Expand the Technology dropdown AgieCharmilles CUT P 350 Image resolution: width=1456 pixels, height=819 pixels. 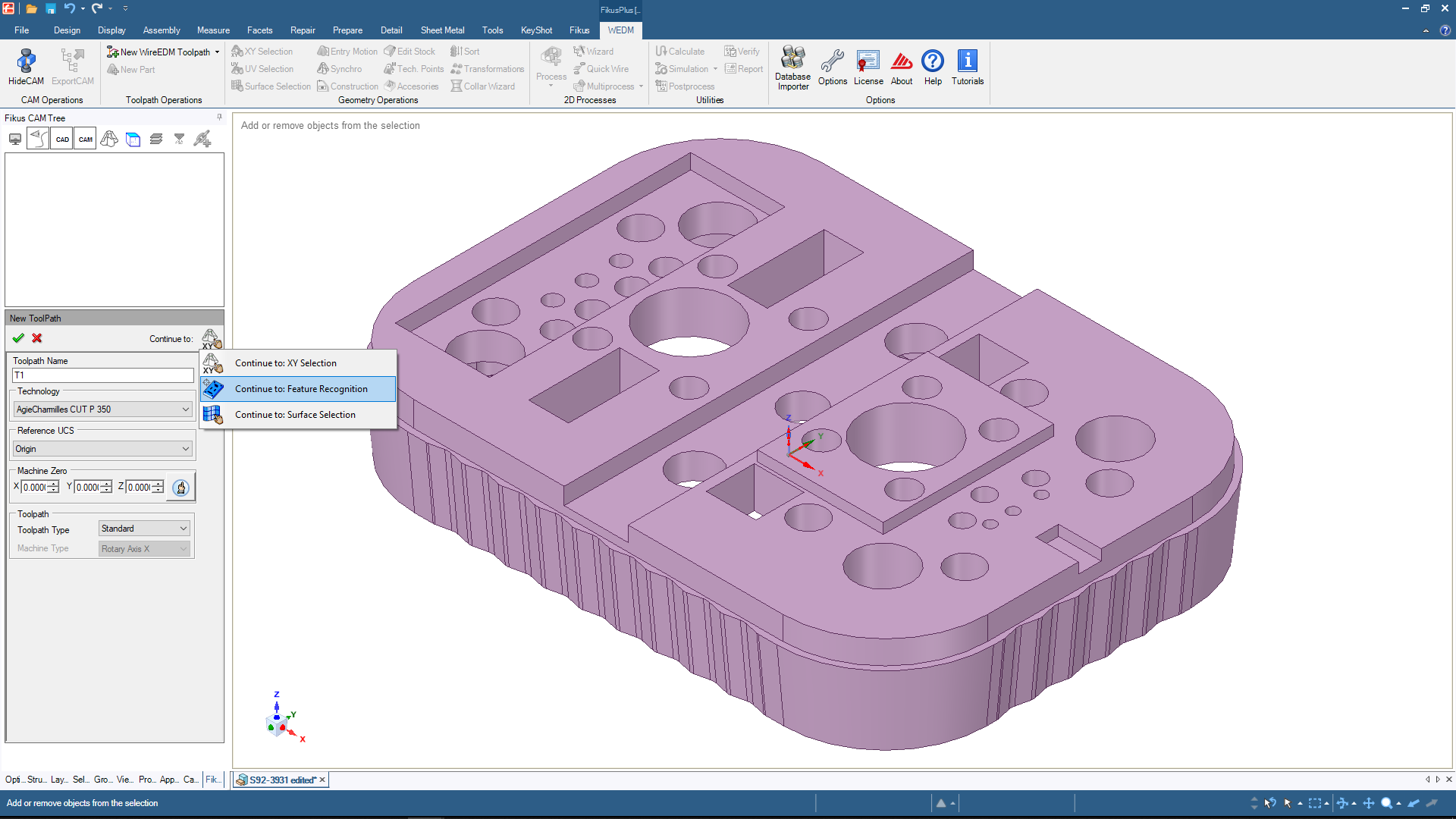coord(185,409)
